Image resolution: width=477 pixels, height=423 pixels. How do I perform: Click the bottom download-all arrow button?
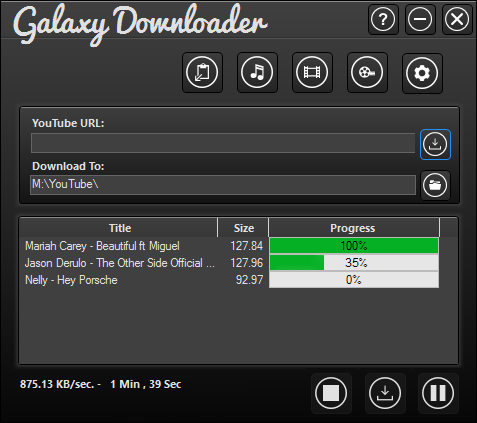tap(385, 393)
